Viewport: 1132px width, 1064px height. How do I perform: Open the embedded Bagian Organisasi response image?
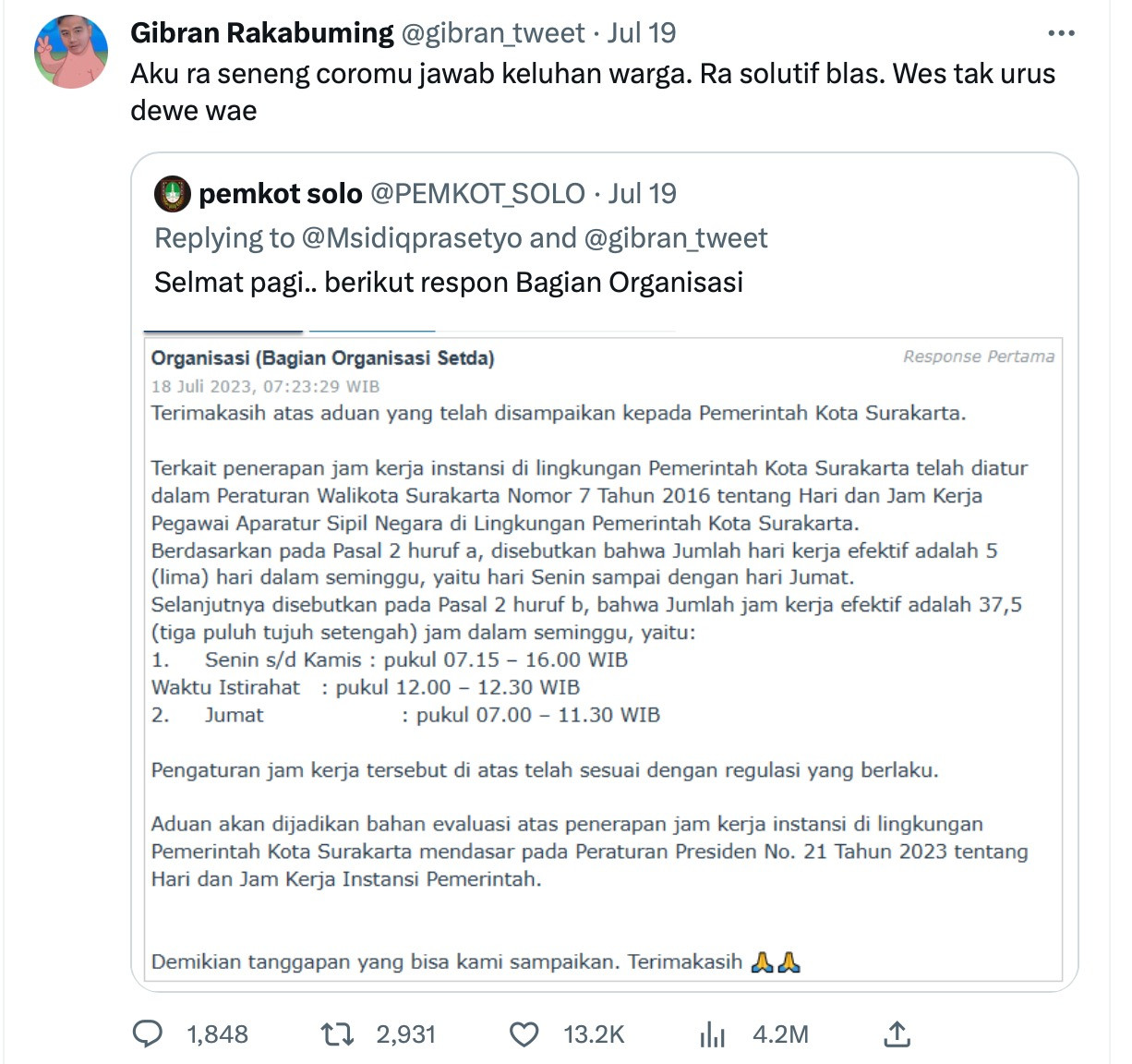pos(605,656)
